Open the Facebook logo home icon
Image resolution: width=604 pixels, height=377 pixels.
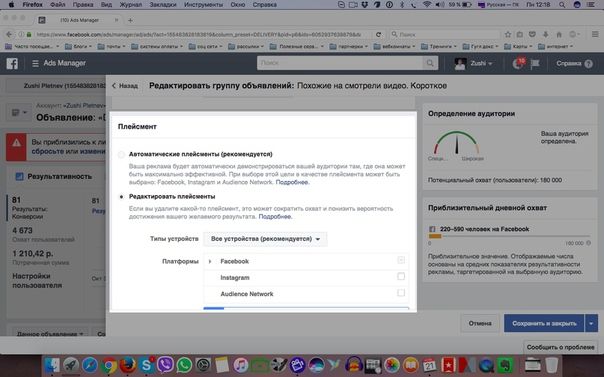click(x=12, y=63)
